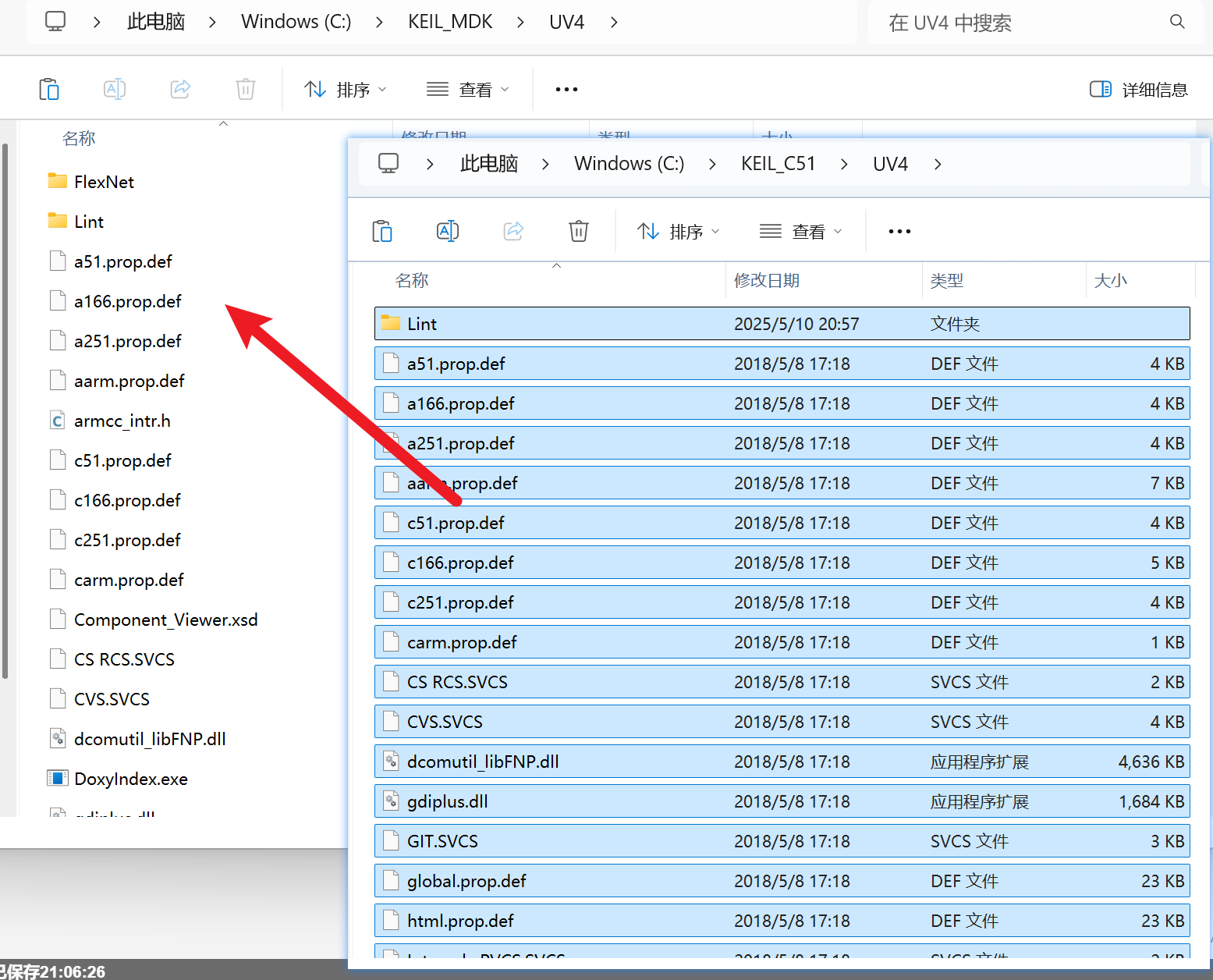The width and height of the screenshot is (1213, 980).
Task: Select the GIT.SVCS file icon in KEIL_C51 window
Action: point(391,840)
